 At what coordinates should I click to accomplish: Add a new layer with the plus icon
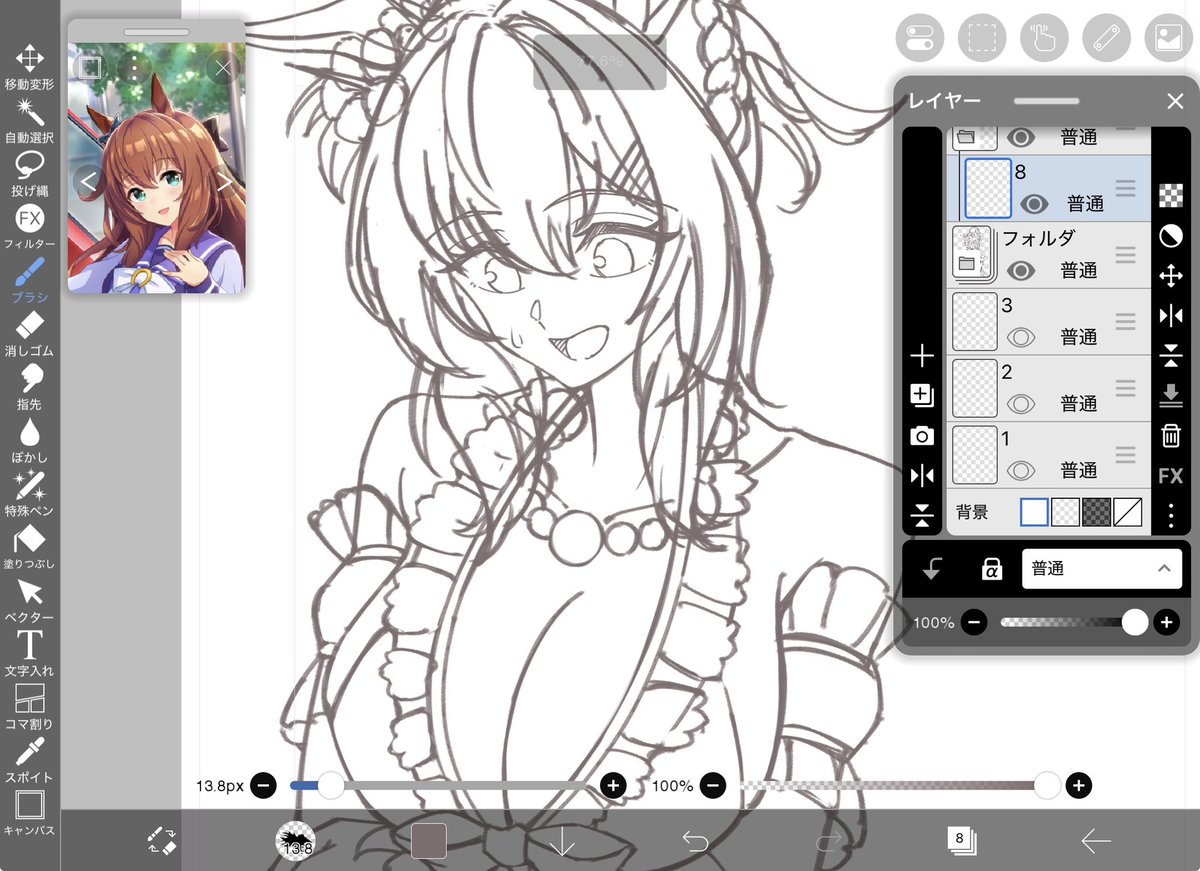click(x=922, y=356)
